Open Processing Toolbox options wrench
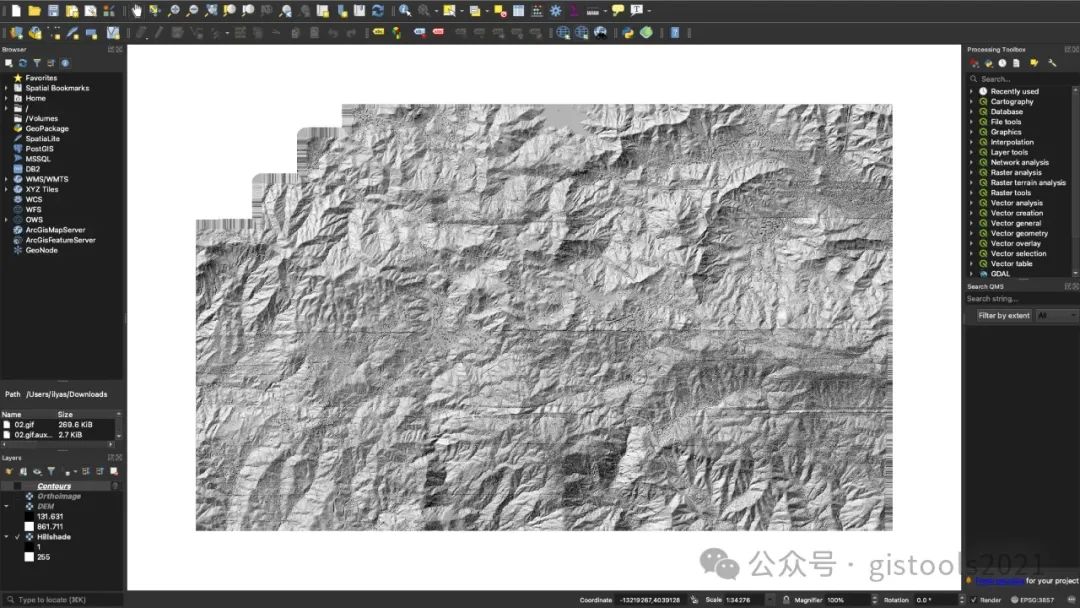 (x=1052, y=63)
